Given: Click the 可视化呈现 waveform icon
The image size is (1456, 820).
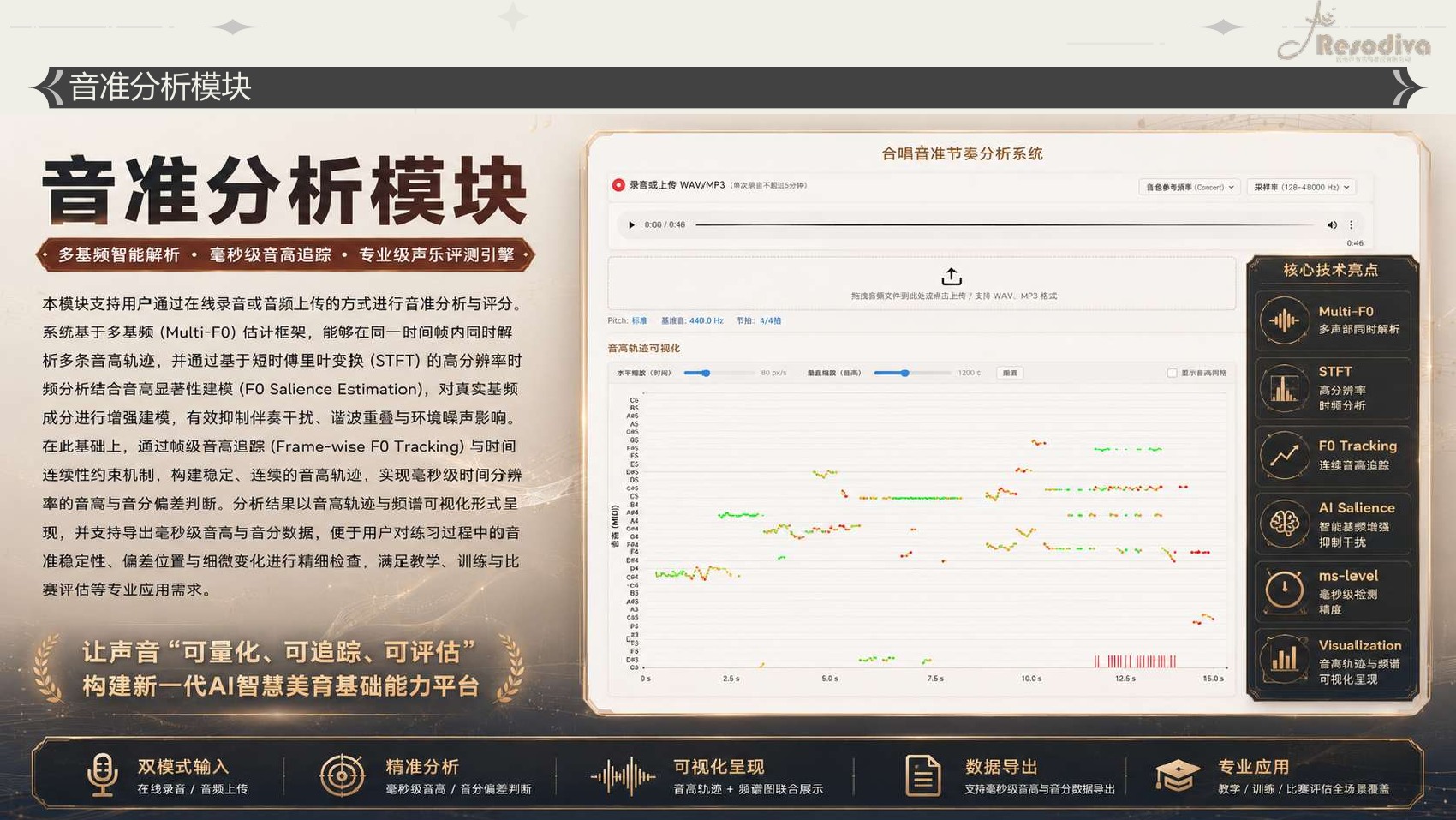Looking at the screenshot, I should click(623, 776).
